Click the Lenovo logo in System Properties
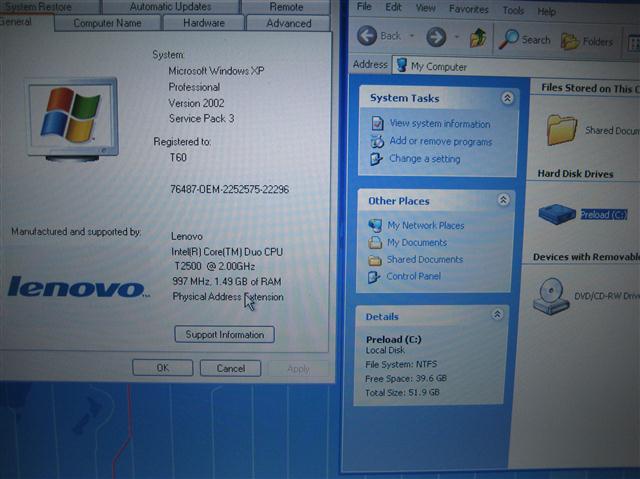 point(78,286)
